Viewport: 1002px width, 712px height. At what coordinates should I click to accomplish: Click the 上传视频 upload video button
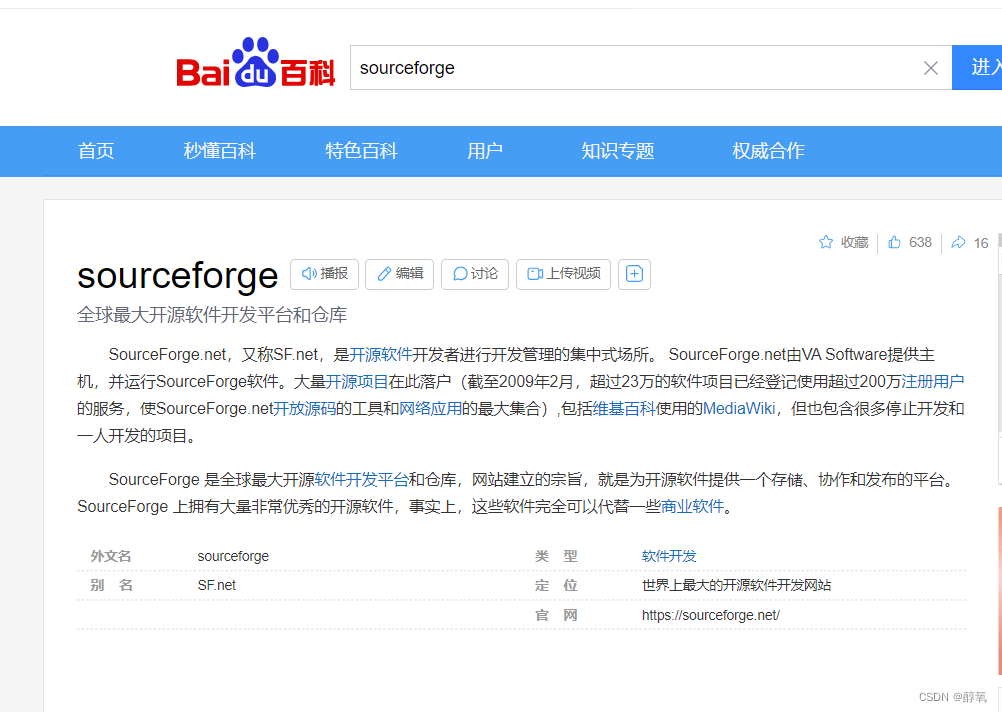coord(564,274)
